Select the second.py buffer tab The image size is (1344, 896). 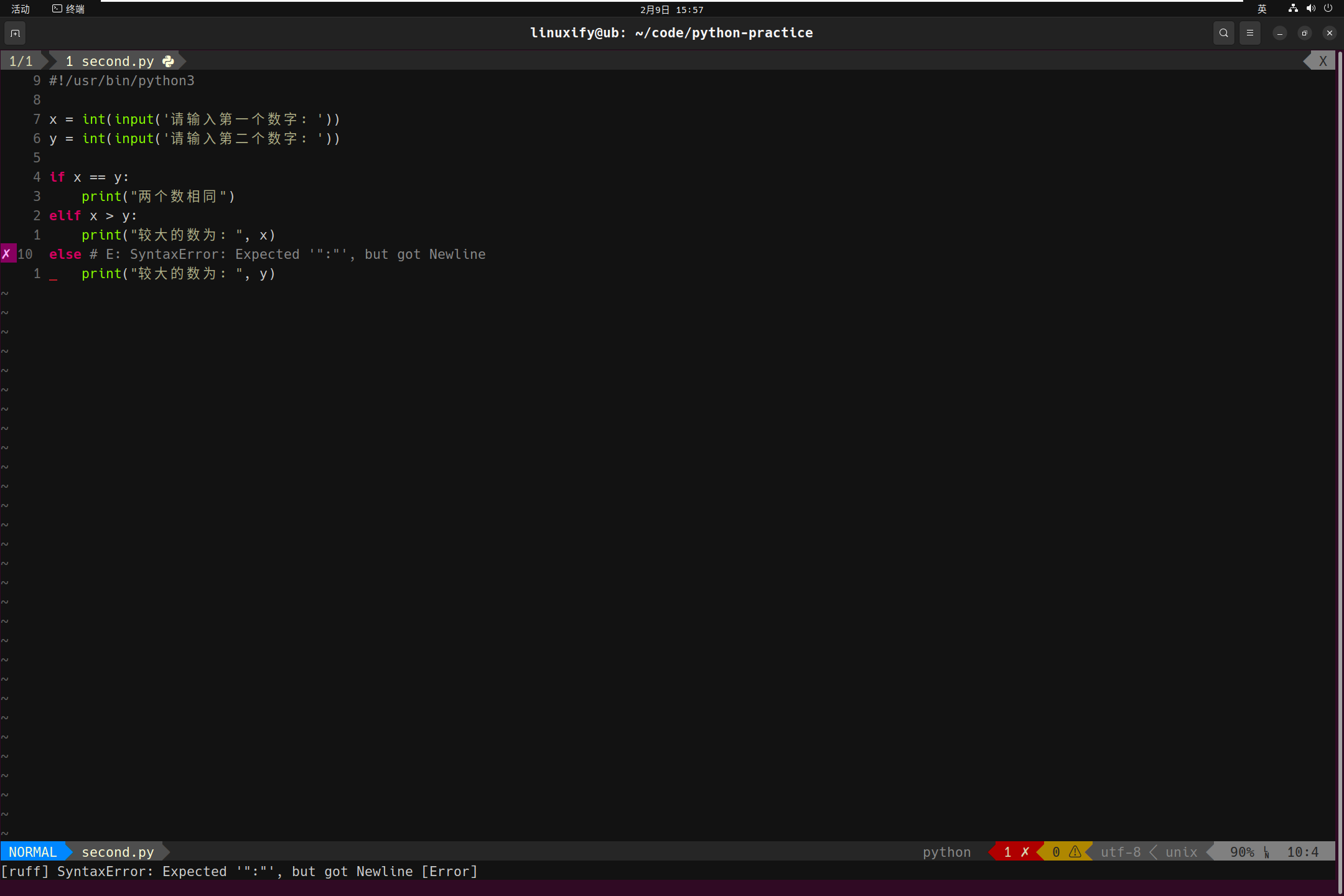point(117,61)
